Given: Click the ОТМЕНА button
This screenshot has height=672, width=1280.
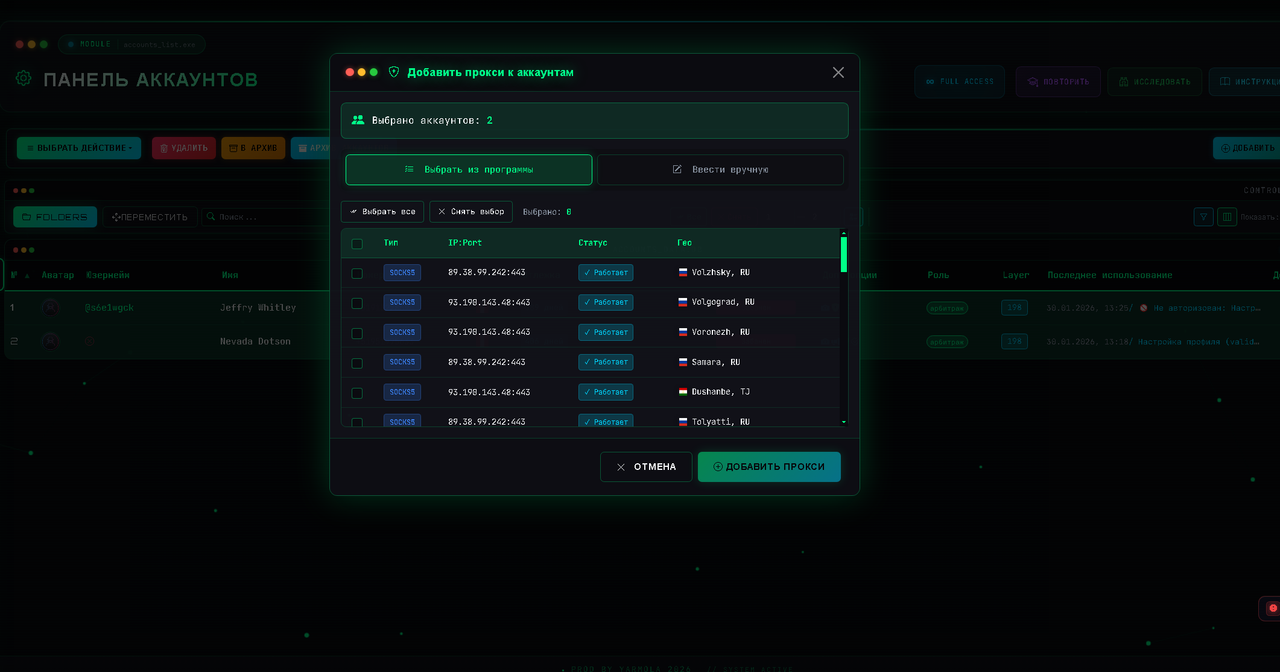Looking at the screenshot, I should [x=646, y=467].
